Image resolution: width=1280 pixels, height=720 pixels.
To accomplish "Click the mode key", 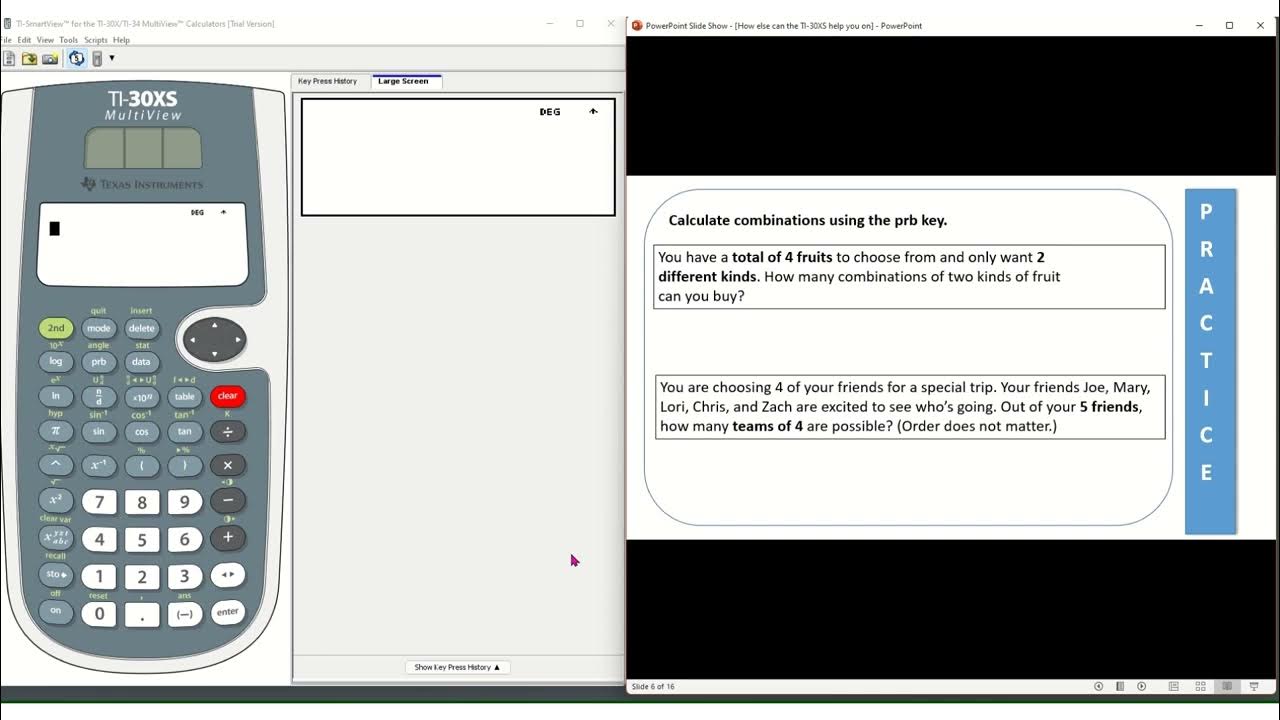I will coord(98,328).
